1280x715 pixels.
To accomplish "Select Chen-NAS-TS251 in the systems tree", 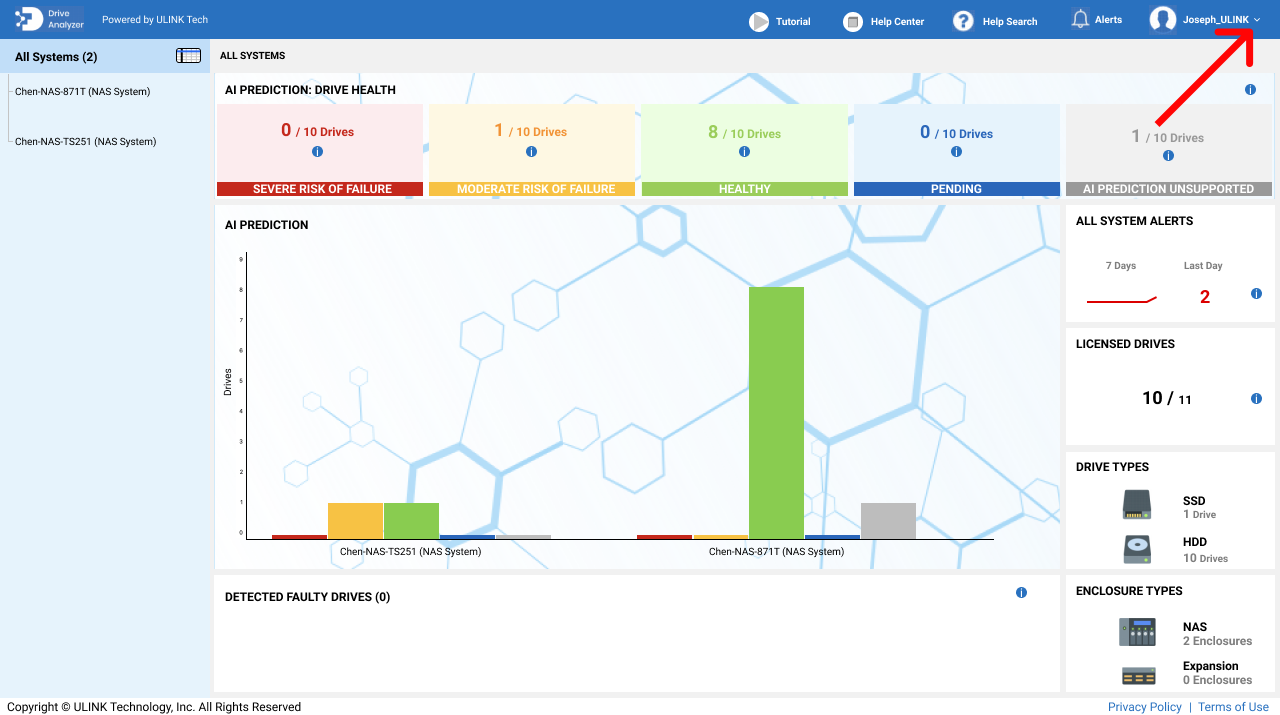I will (x=85, y=142).
